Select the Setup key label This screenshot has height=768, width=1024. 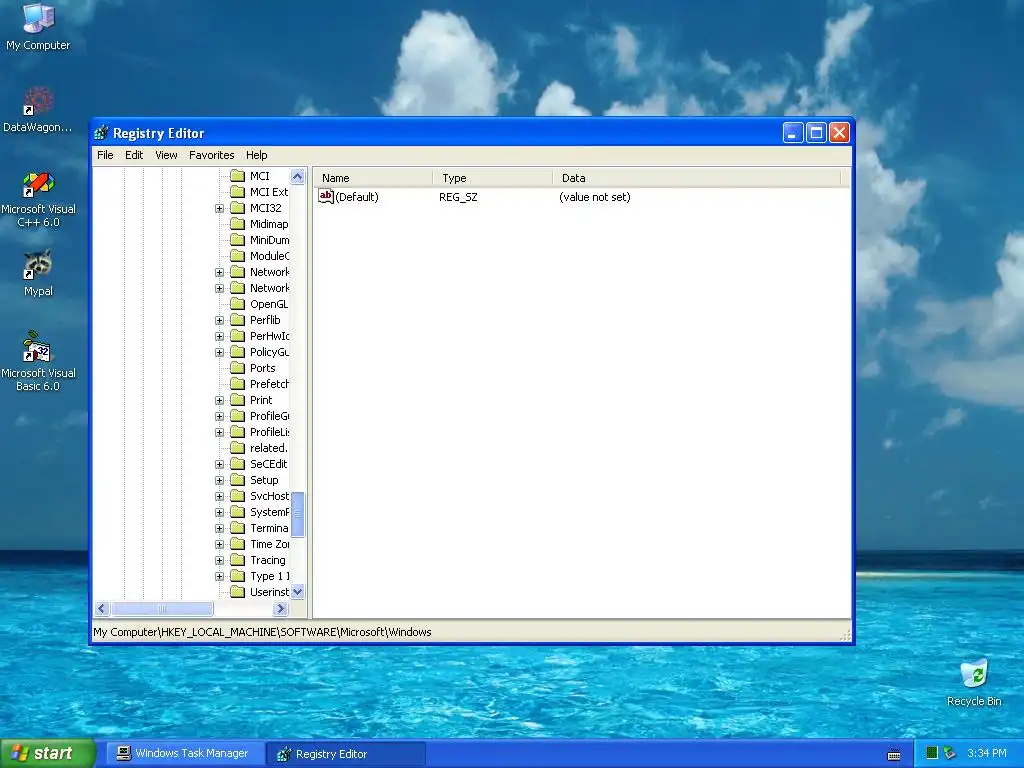pos(264,480)
